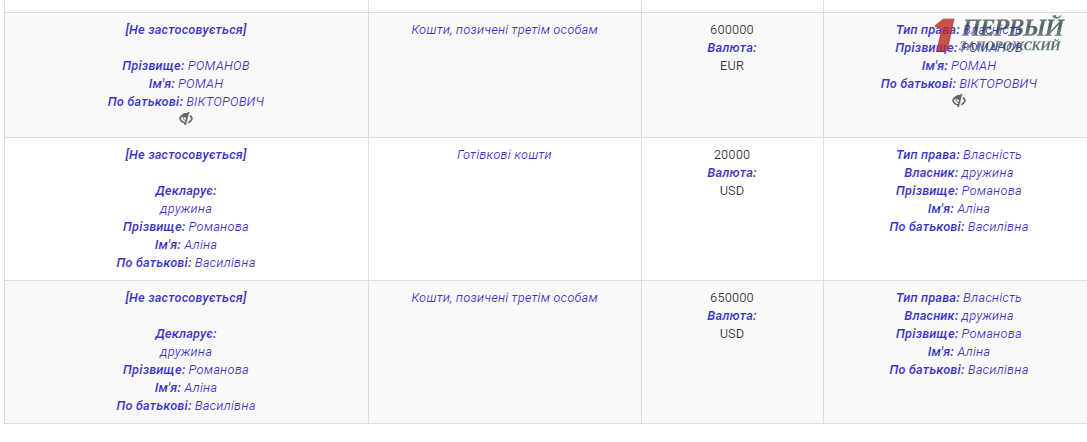
Task: Click the 20000 amount value
Action: pos(732,155)
